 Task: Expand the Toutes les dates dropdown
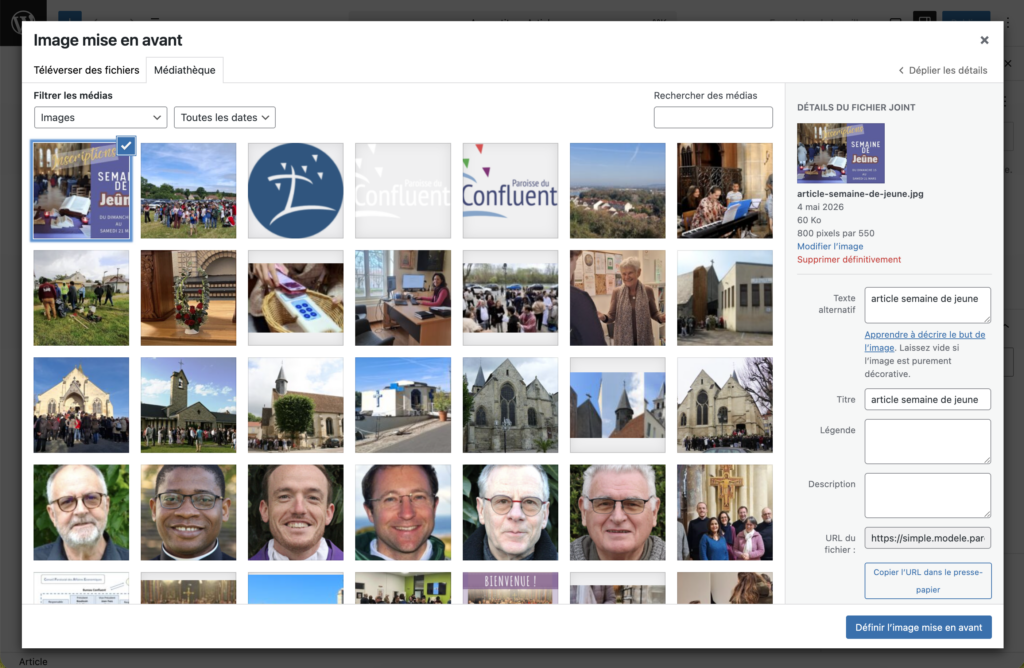tap(225, 118)
